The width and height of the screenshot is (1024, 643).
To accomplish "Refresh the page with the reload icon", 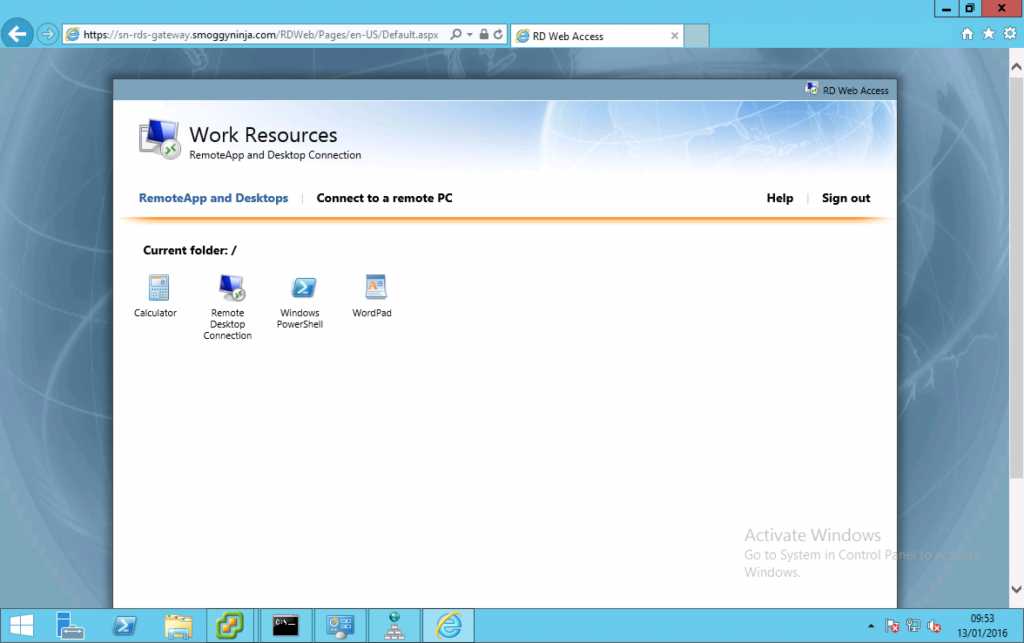I will coord(498,34).
